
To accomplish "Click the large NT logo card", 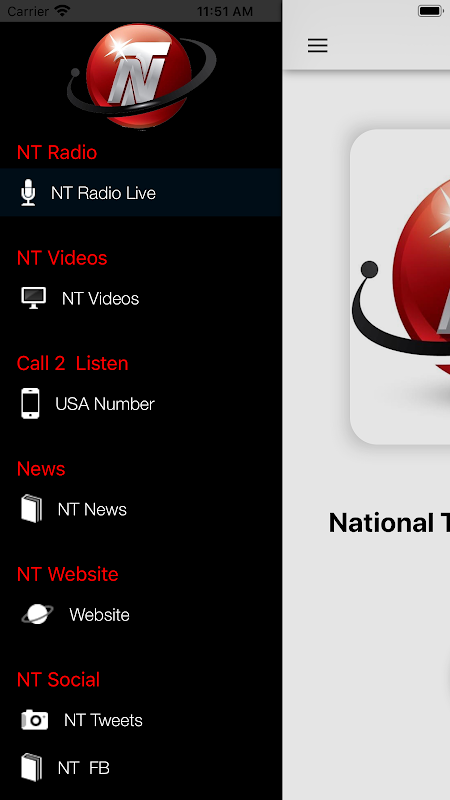I will (400, 287).
